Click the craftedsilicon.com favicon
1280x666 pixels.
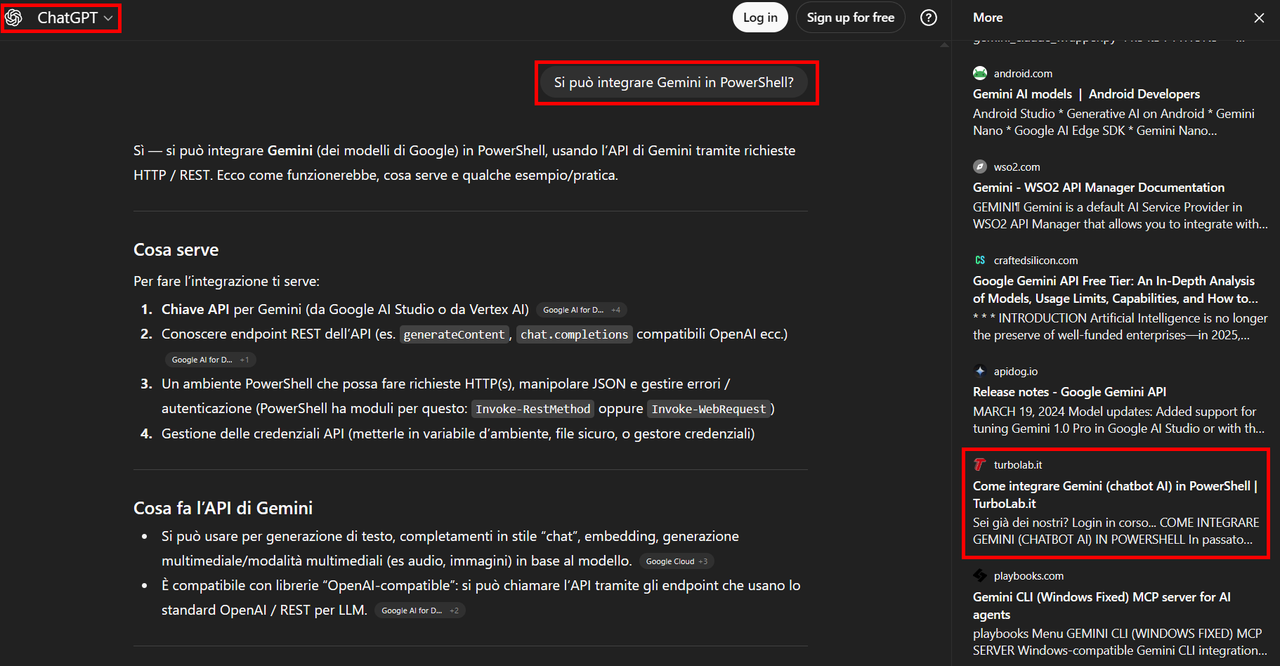[x=980, y=260]
